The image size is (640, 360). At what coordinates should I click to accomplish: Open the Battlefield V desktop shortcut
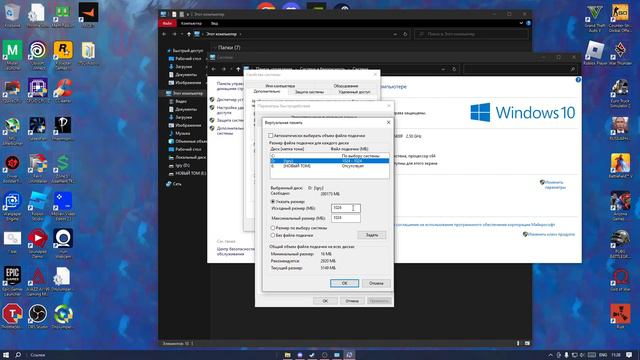[620, 166]
